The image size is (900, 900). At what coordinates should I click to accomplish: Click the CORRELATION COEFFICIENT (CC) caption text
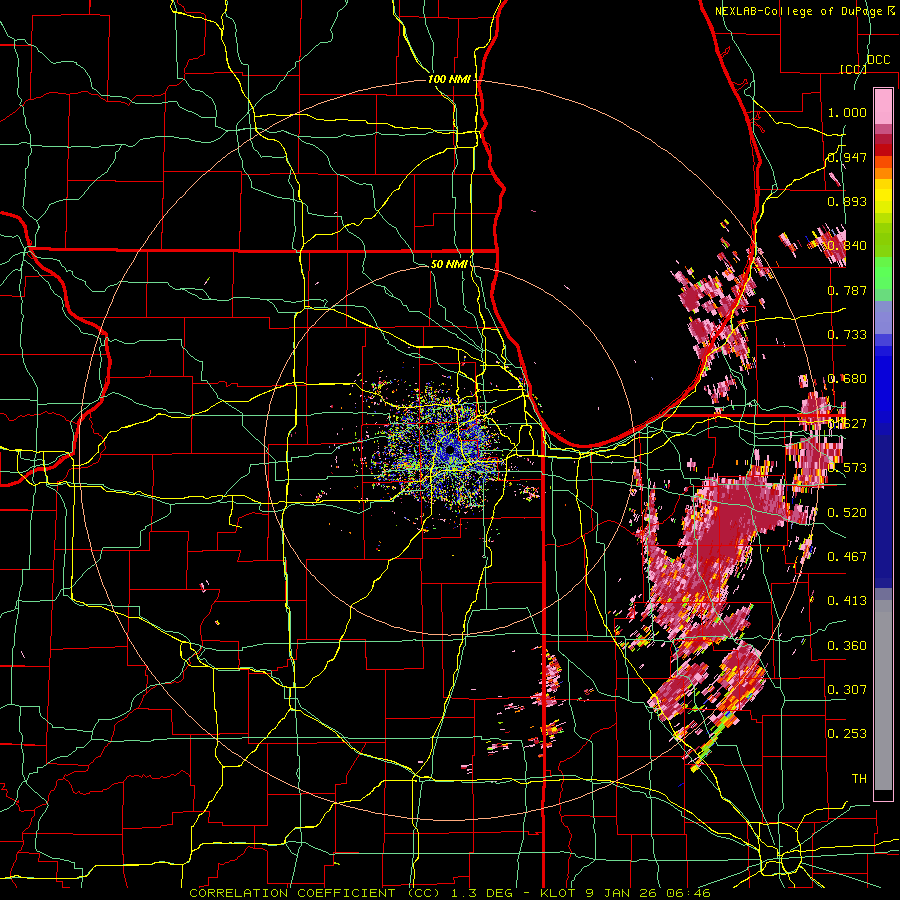[x=315, y=893]
